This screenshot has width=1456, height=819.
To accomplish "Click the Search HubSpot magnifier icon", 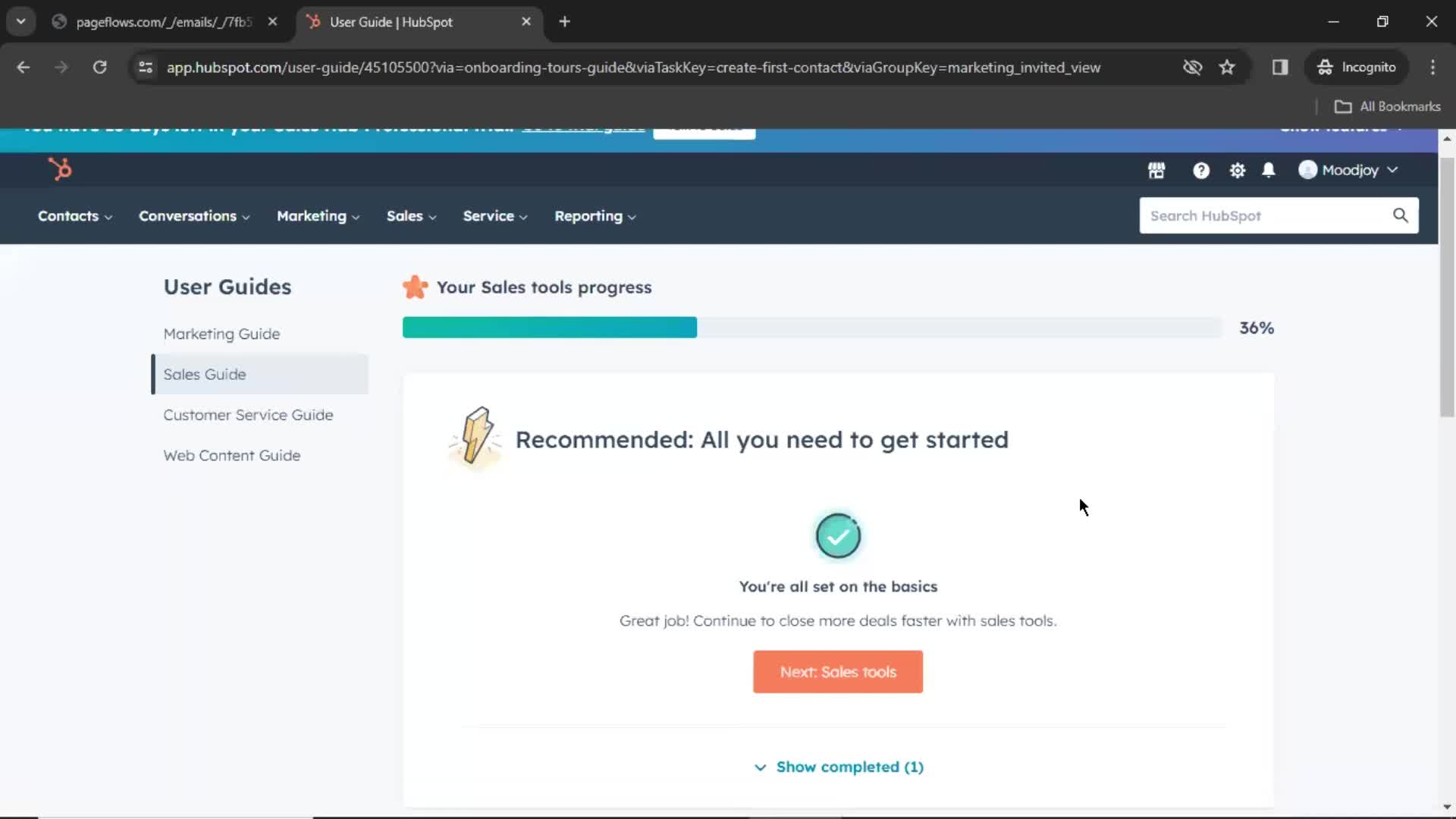I will click(1400, 215).
